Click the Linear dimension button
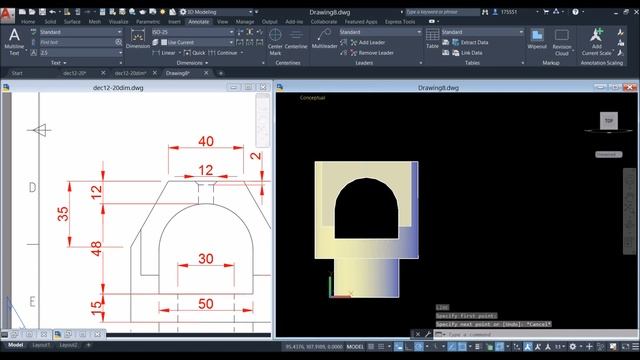This screenshot has height=360, width=640. (164, 53)
